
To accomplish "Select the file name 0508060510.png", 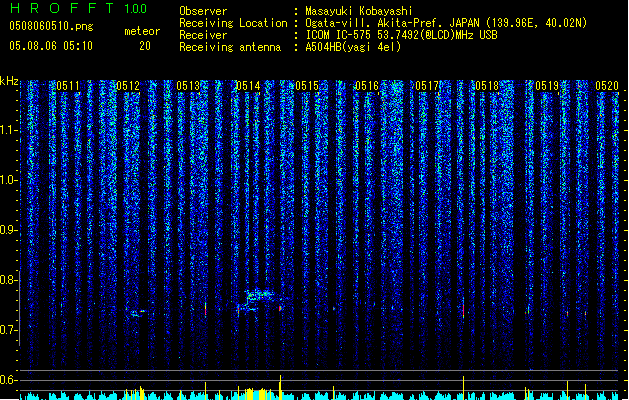I will (x=51, y=26).
